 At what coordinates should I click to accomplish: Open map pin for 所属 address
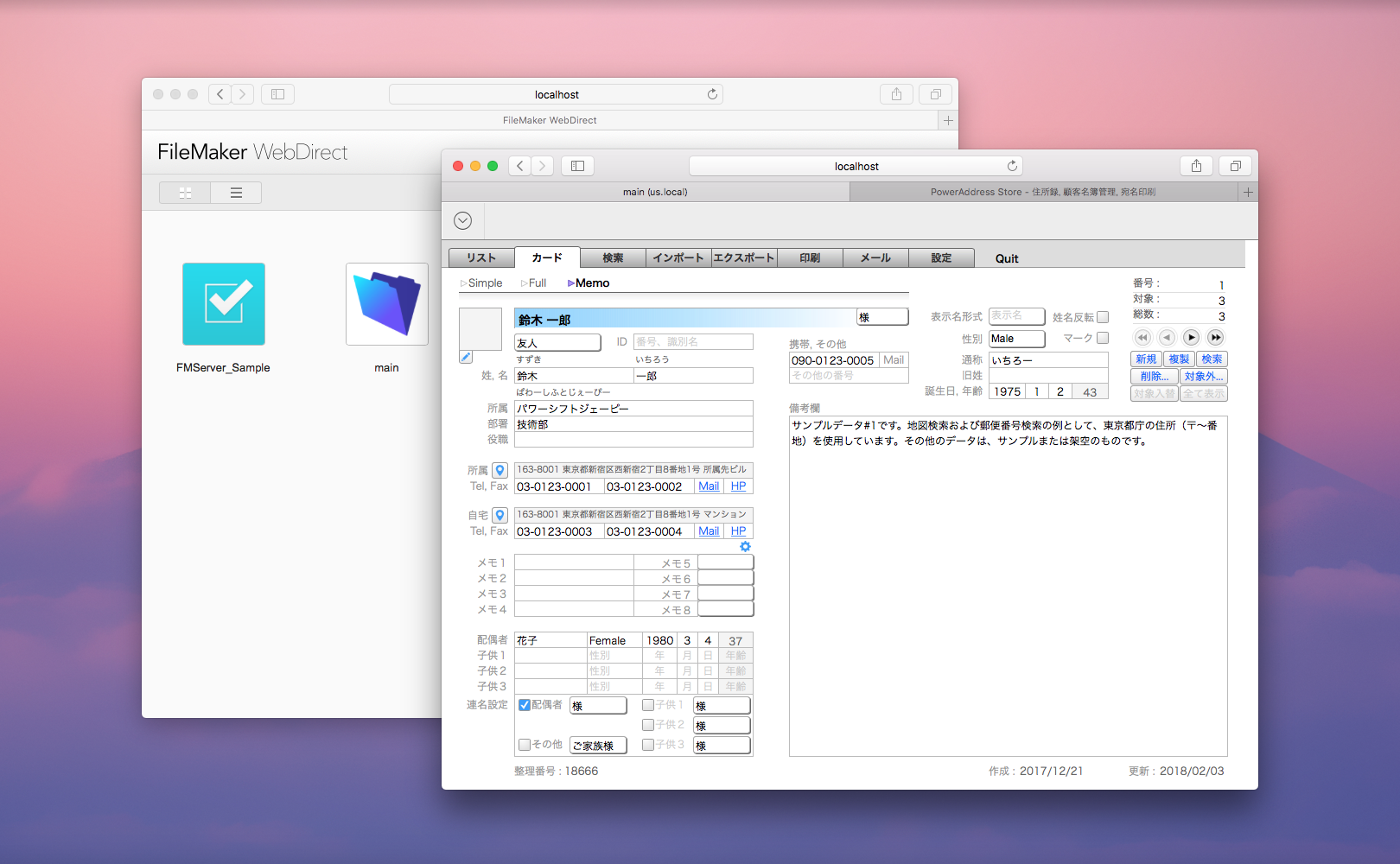[500, 470]
